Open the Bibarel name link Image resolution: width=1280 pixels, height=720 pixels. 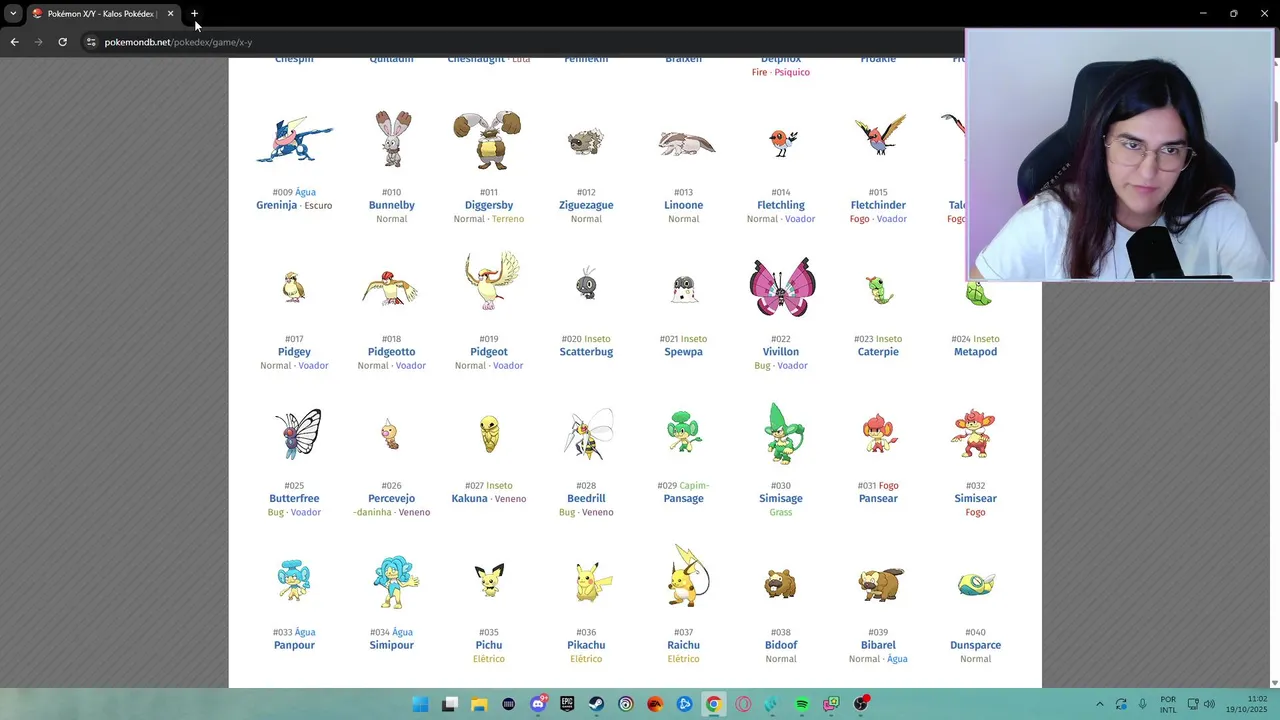(x=878, y=645)
